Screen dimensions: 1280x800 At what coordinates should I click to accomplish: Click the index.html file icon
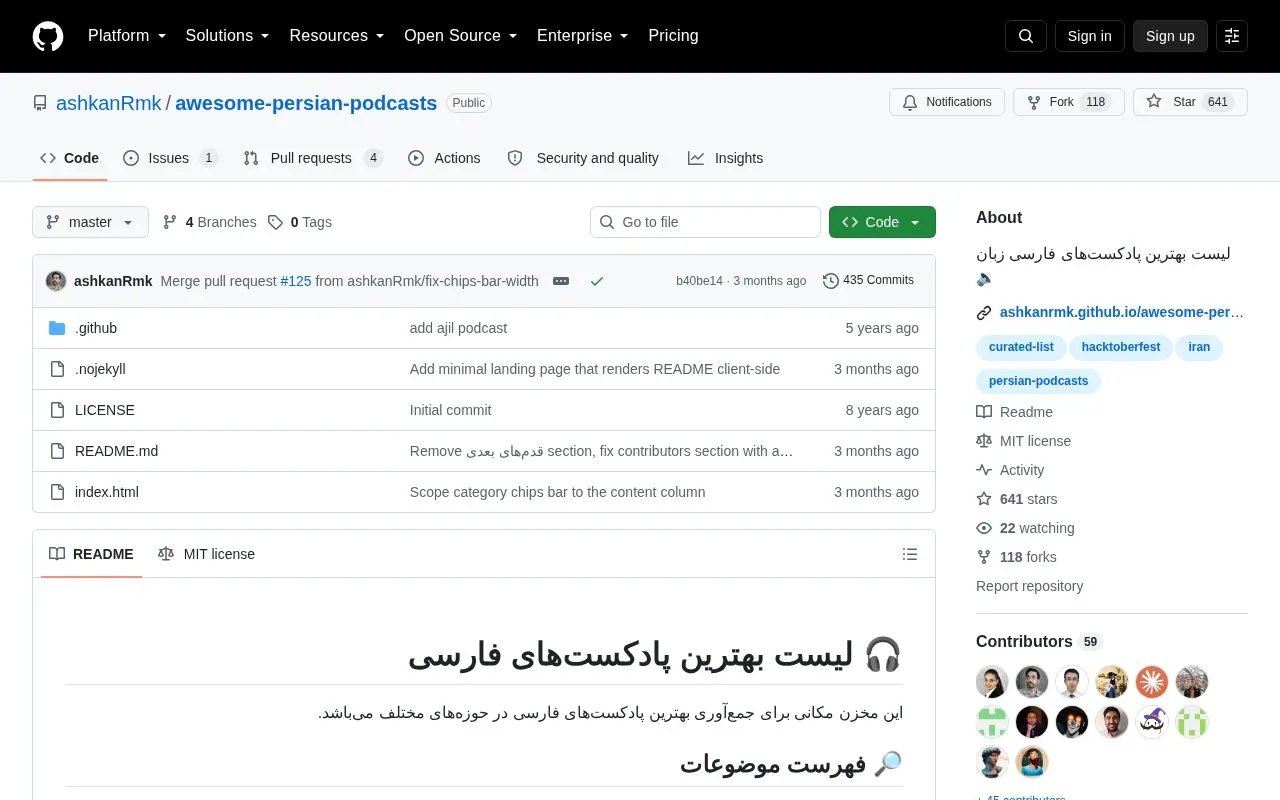click(x=57, y=492)
